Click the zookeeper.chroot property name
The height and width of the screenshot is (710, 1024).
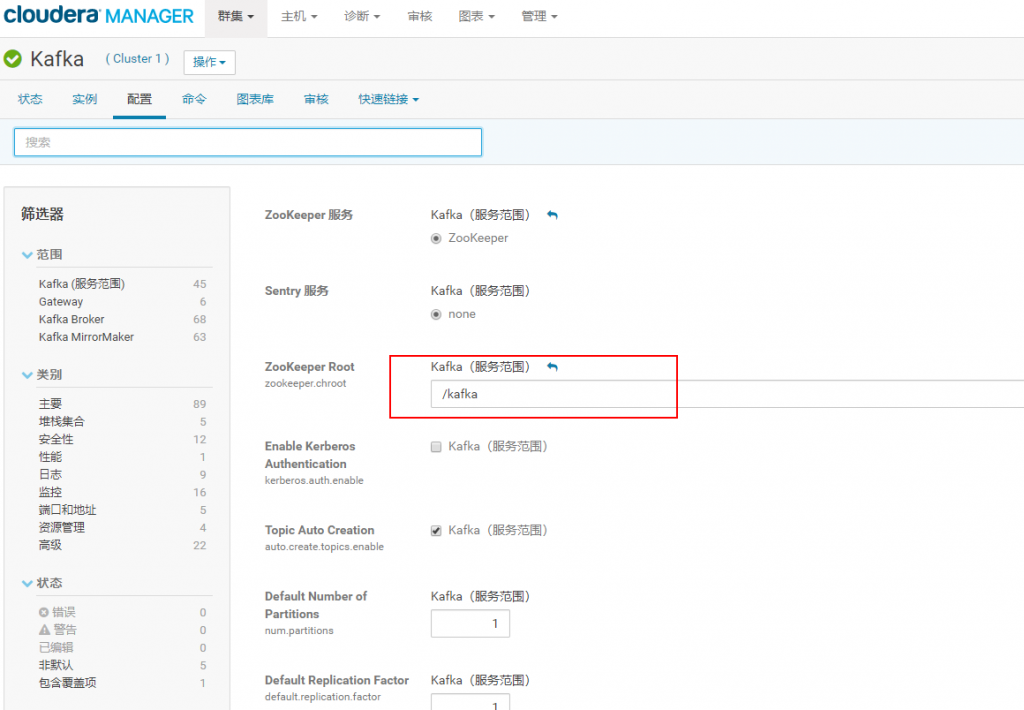click(306, 384)
